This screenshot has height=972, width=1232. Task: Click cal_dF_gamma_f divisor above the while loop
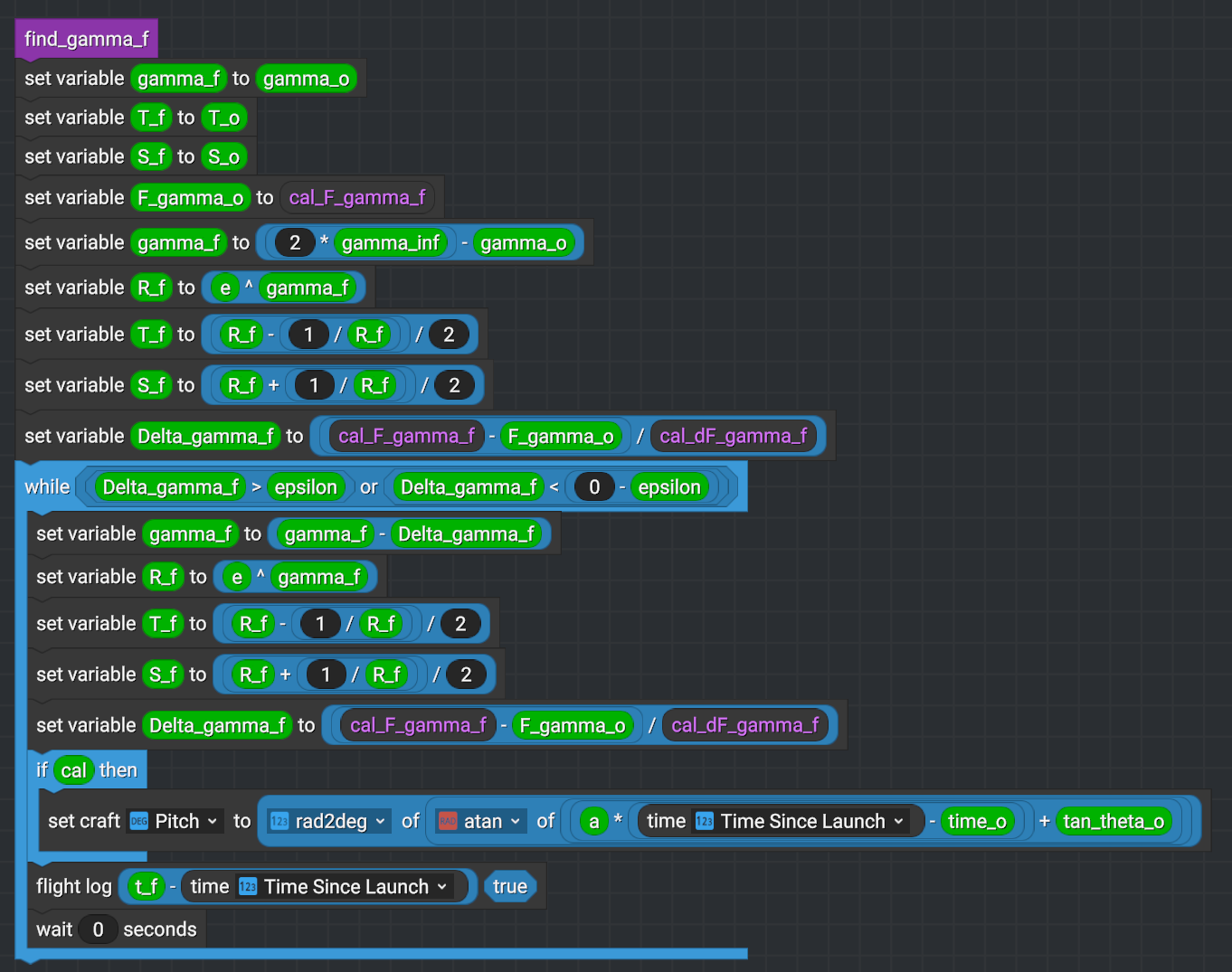click(x=734, y=436)
